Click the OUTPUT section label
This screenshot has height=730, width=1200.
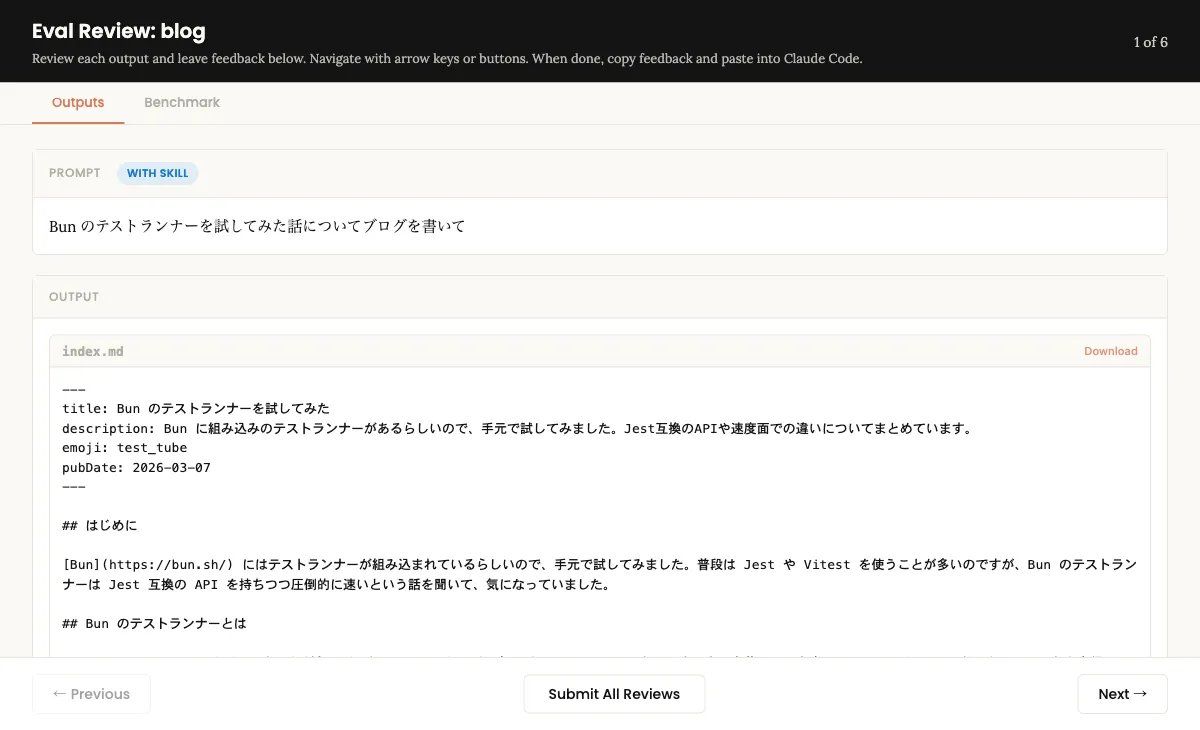74,297
